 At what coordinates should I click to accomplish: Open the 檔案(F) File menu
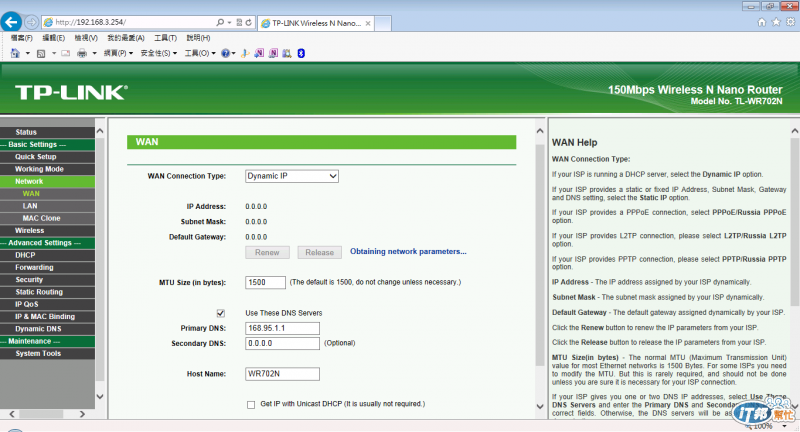tap(22, 38)
